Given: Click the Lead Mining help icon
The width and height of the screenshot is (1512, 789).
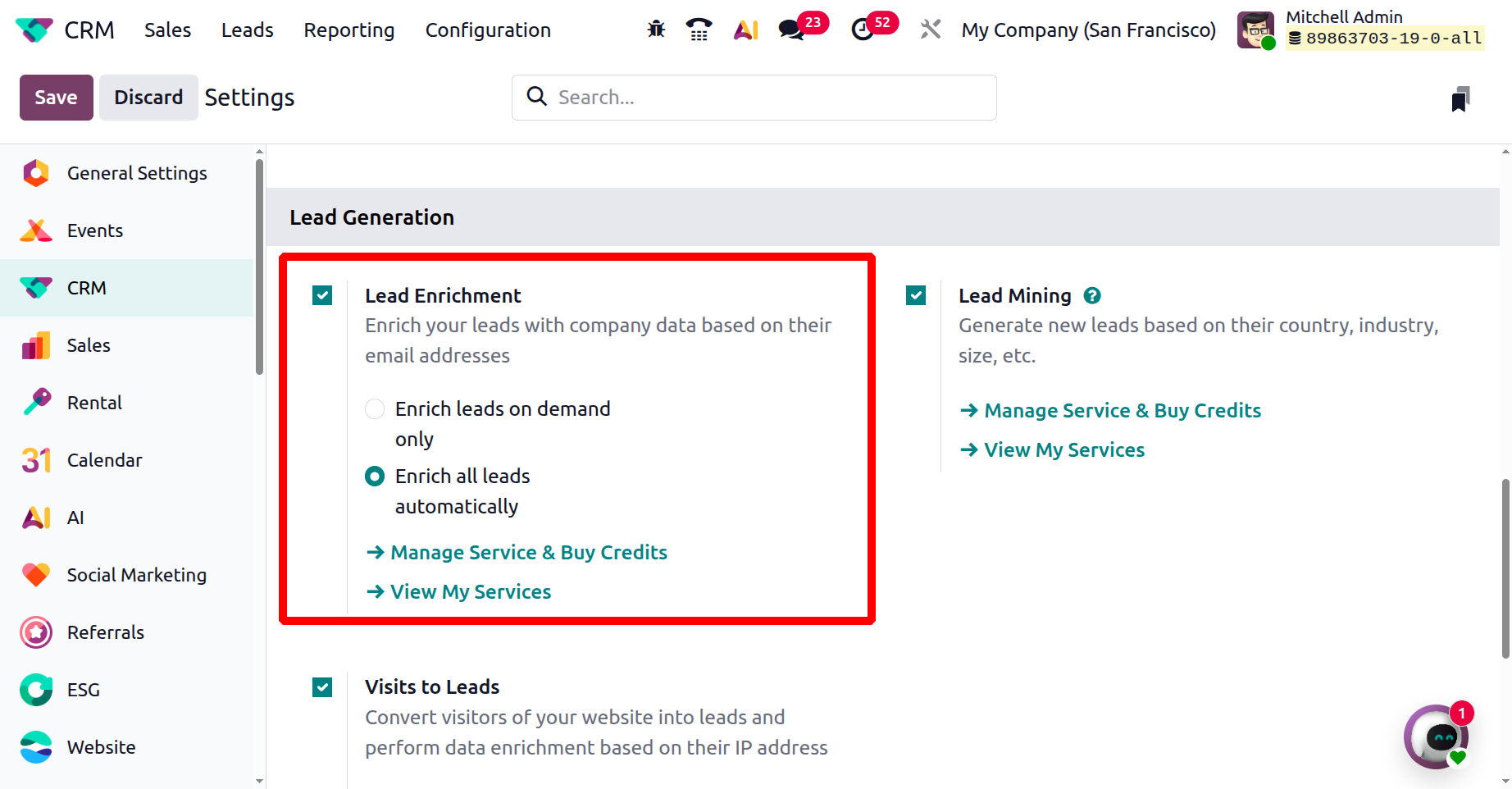Looking at the screenshot, I should point(1092,295).
